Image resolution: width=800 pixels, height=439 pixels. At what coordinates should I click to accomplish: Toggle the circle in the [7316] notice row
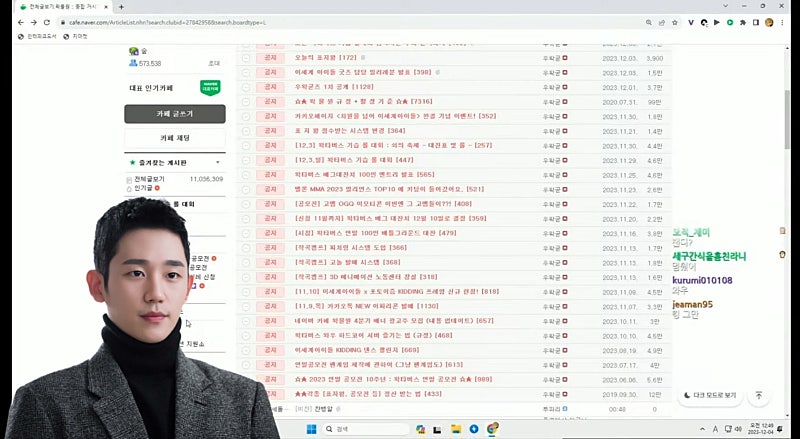tap(246, 102)
